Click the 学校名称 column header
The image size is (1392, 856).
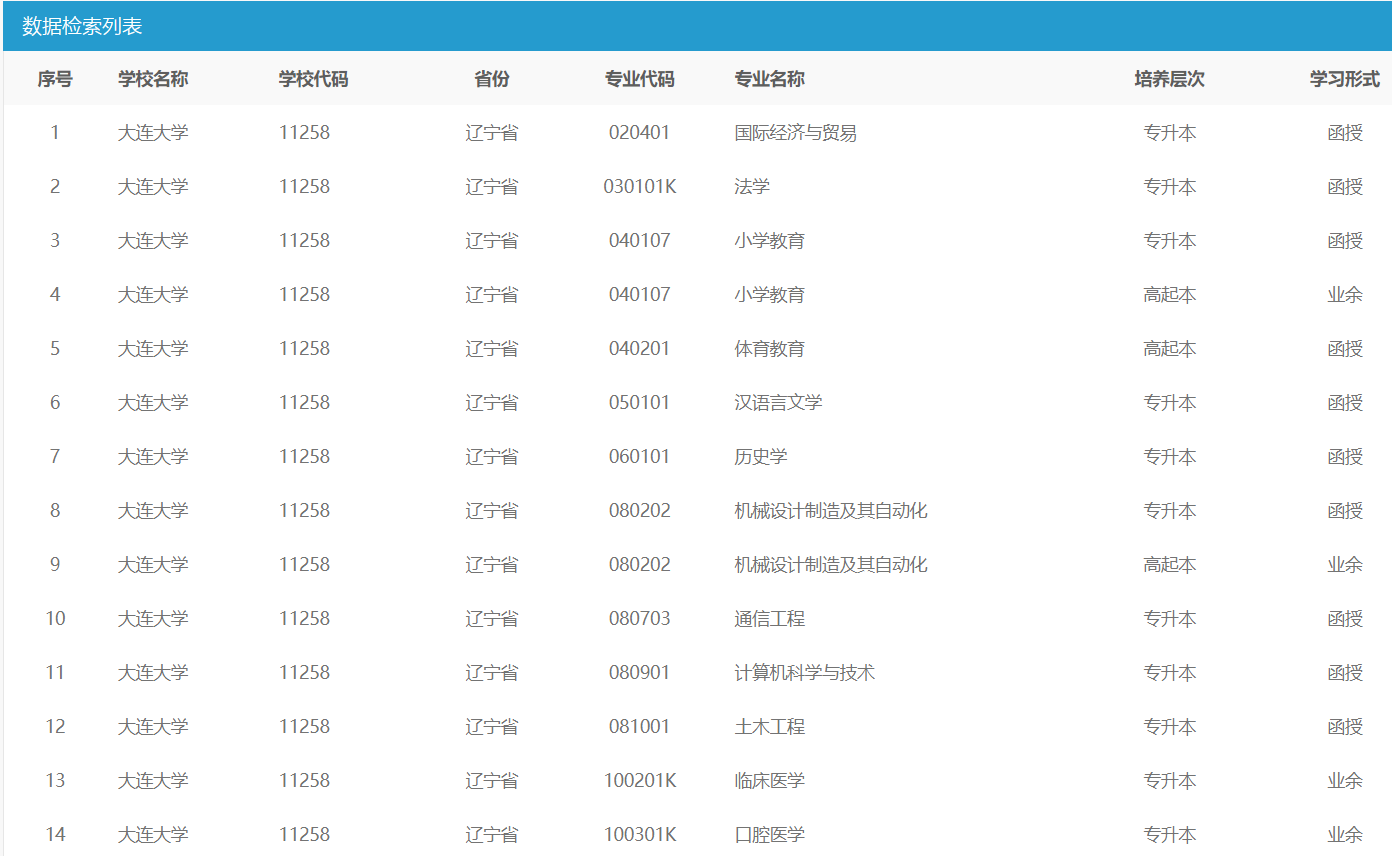(153, 79)
